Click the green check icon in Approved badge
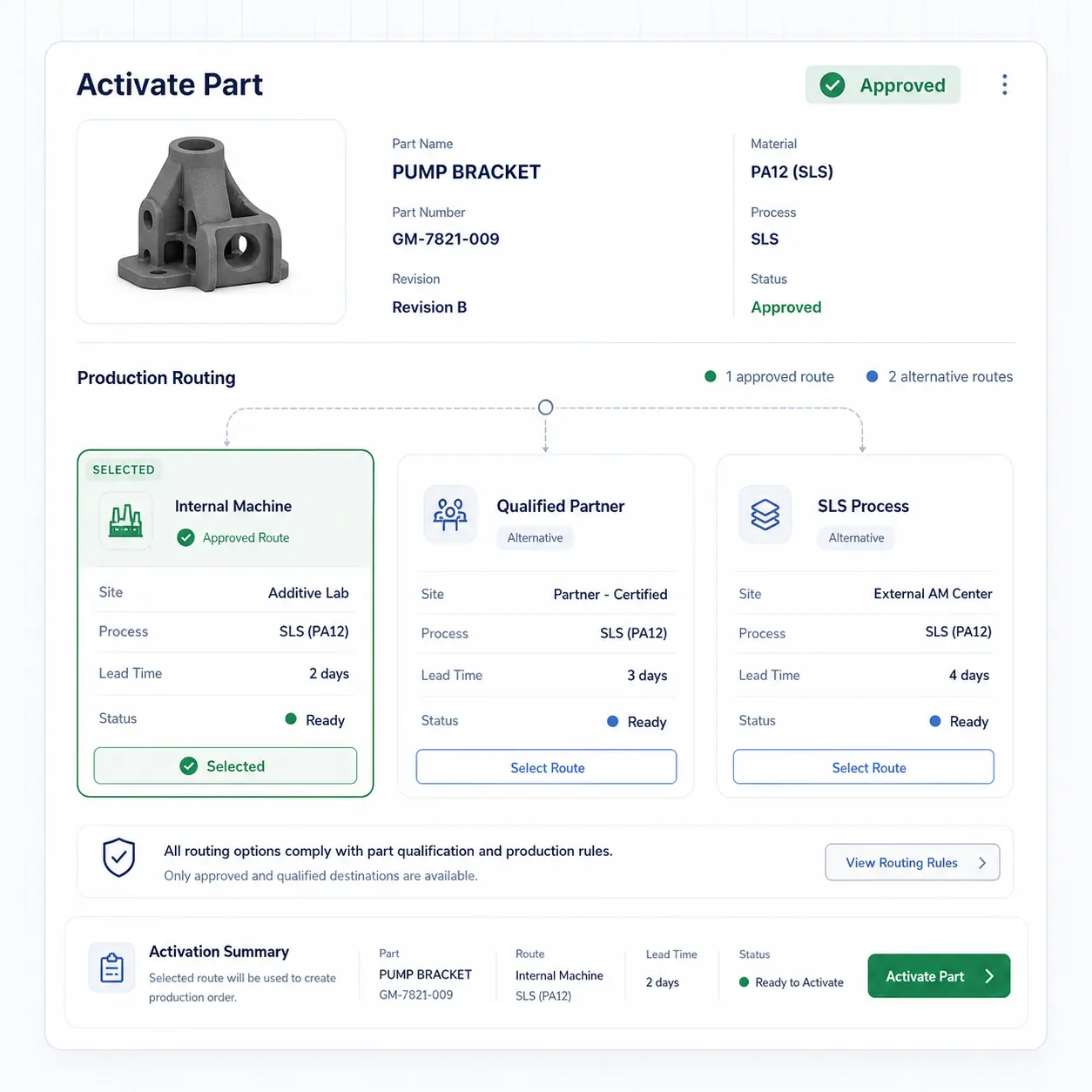 tap(832, 85)
